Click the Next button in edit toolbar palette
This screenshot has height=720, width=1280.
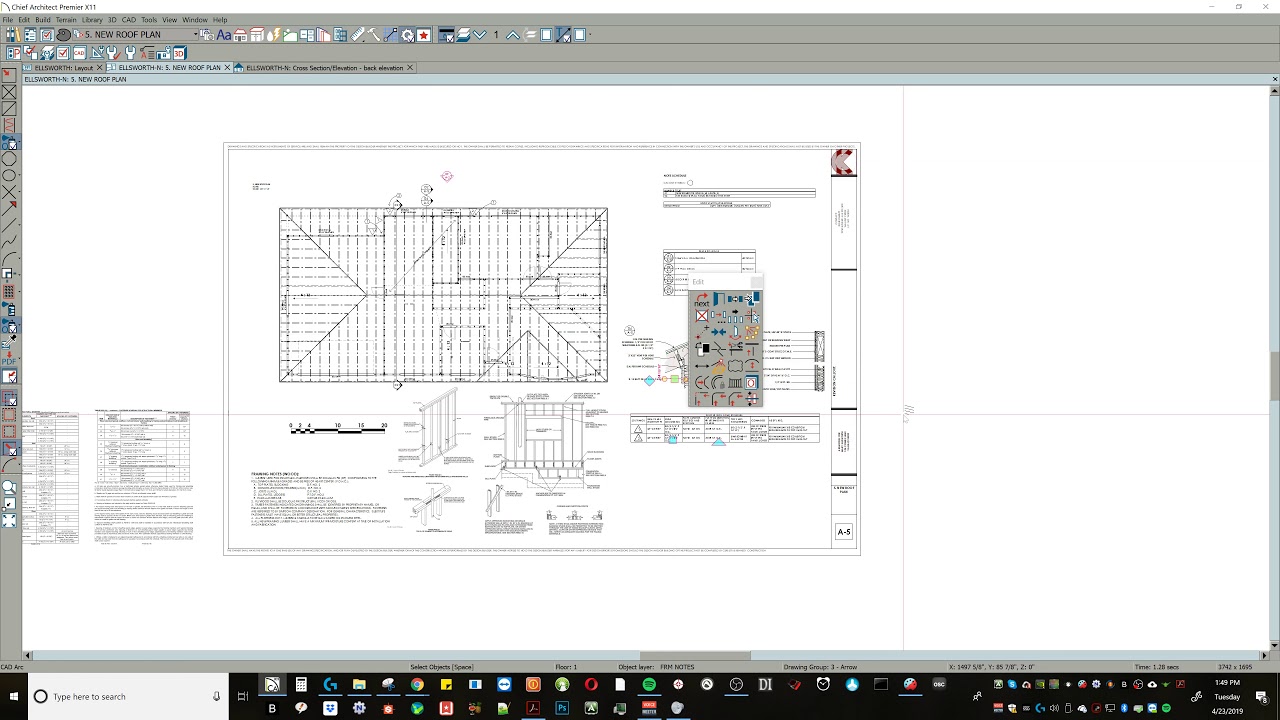pos(702,299)
